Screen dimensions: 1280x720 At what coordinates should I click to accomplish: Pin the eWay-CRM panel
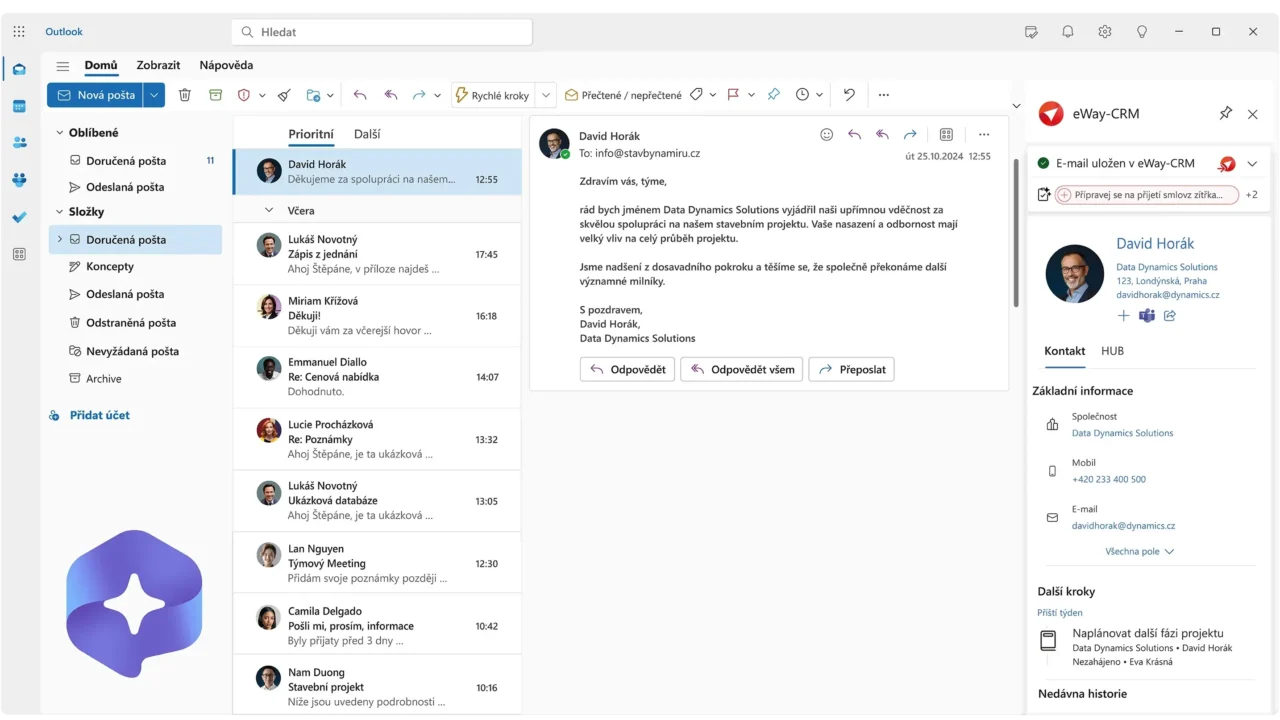click(x=1225, y=114)
